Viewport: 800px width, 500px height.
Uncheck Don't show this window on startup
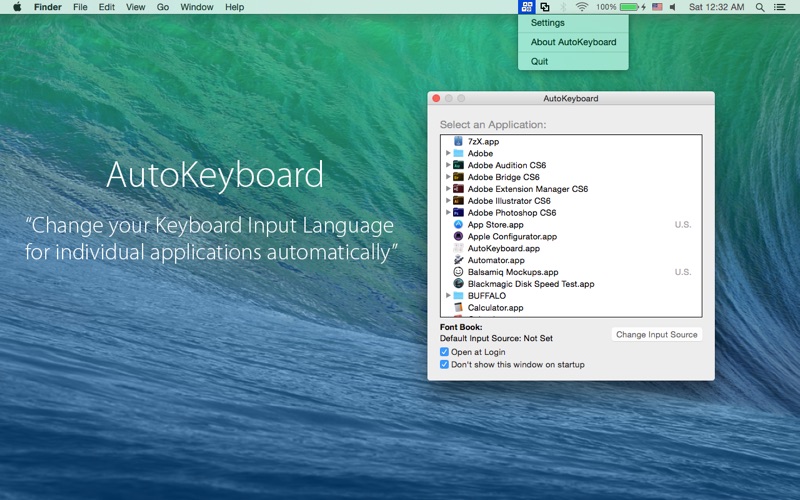pos(444,364)
